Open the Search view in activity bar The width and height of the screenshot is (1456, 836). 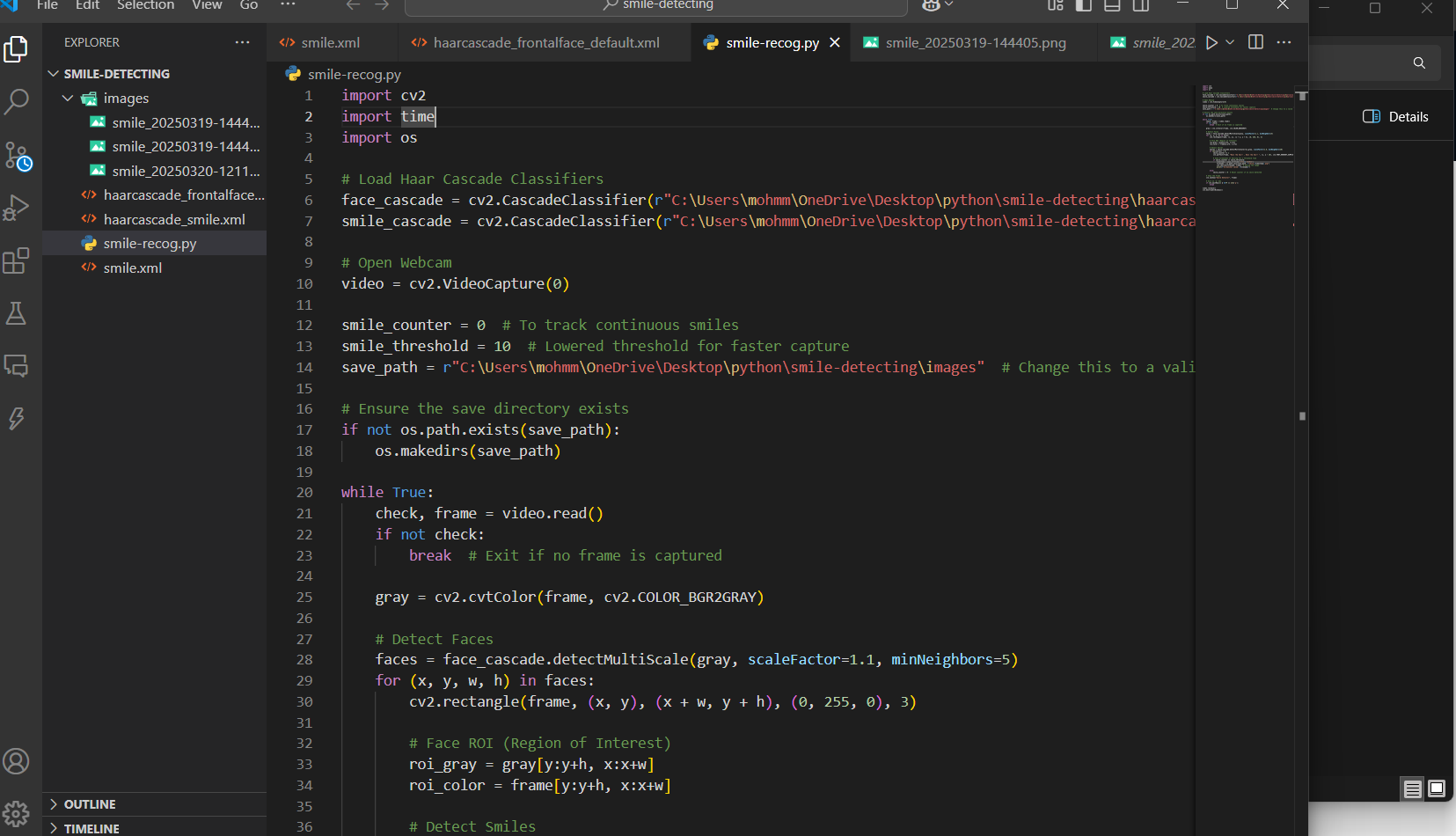[x=16, y=102]
